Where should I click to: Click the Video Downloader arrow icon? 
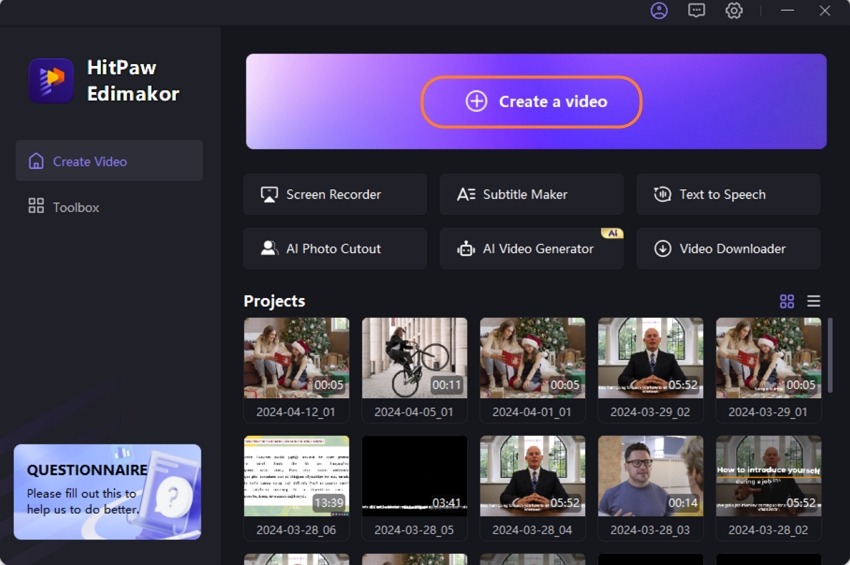pos(662,248)
